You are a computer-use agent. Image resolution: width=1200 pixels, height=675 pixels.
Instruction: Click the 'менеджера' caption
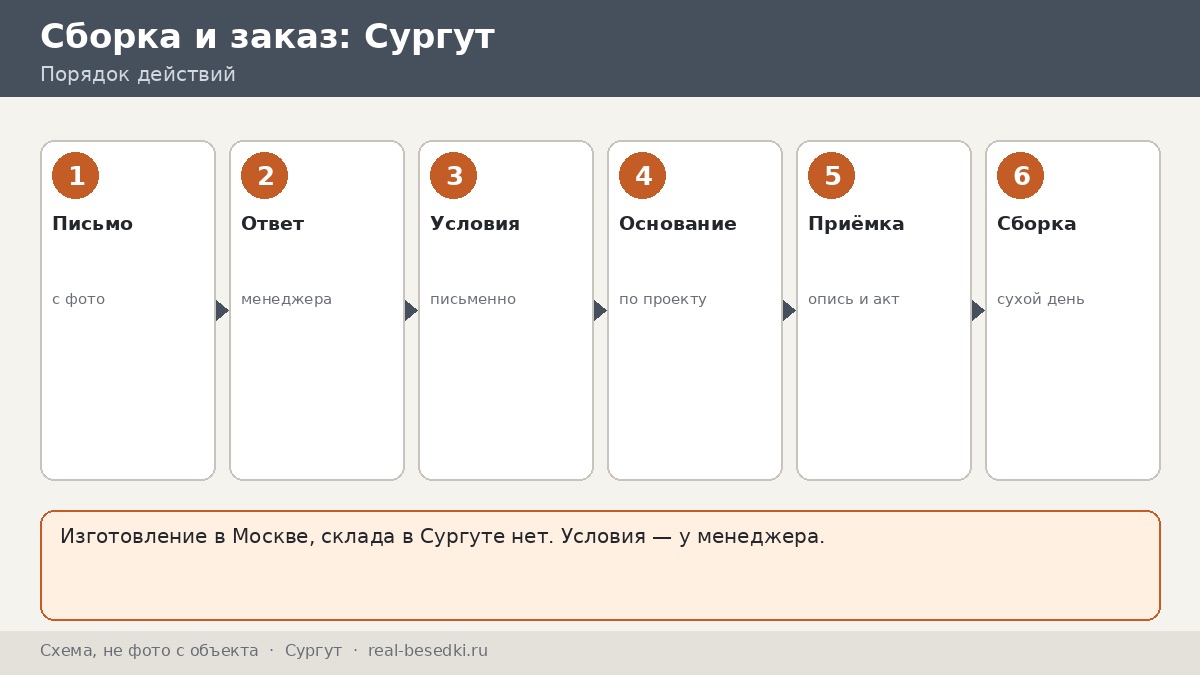tap(286, 299)
